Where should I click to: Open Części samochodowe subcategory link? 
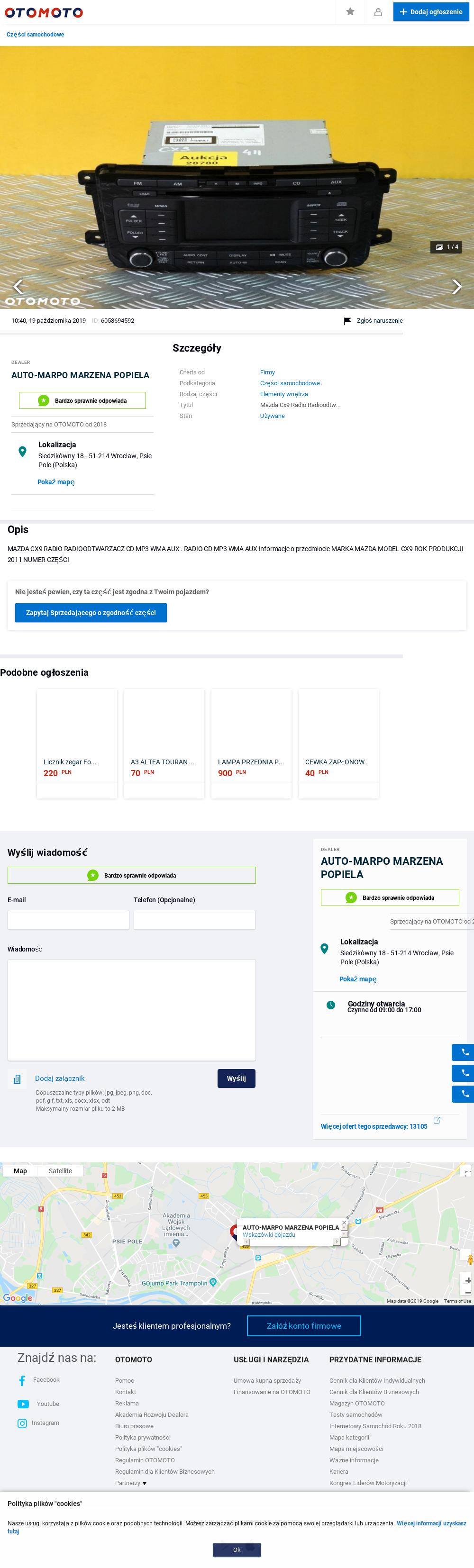290,383
